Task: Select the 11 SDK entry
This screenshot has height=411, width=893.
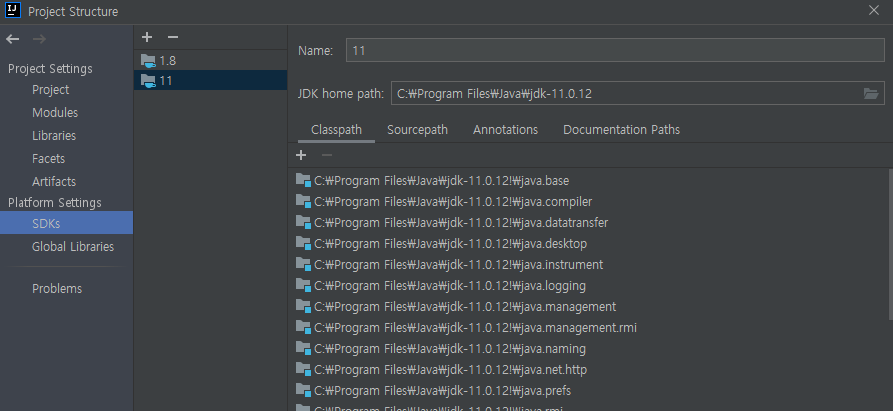Action: pos(210,80)
